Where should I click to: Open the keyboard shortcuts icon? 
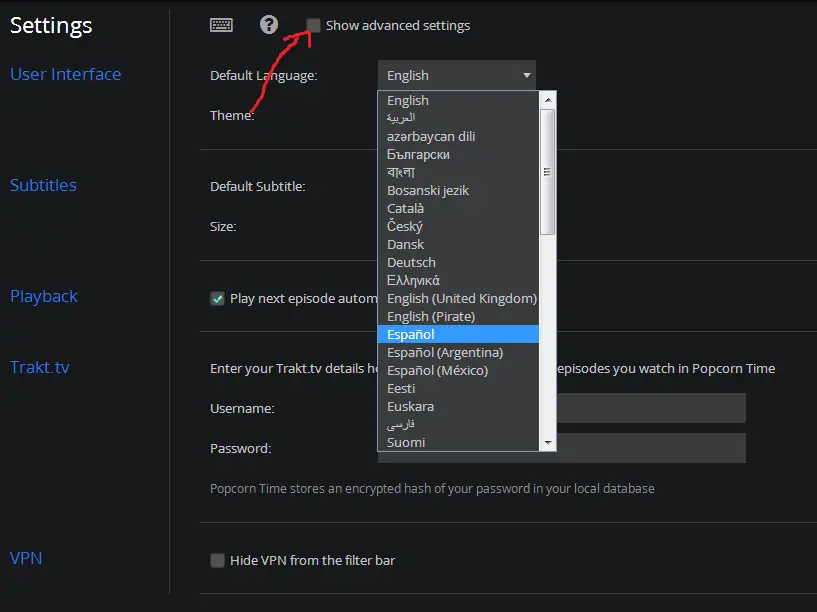click(221, 24)
